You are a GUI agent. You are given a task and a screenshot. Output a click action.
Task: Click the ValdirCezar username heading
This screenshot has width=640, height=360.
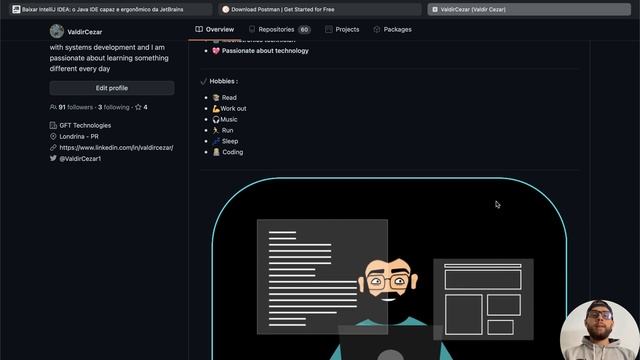pos(84,32)
